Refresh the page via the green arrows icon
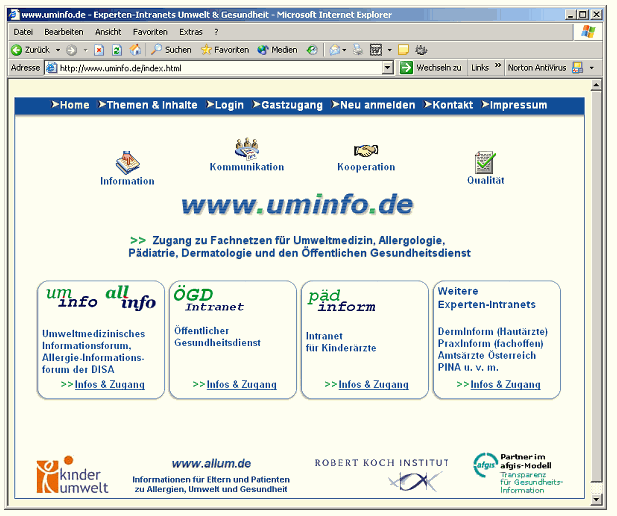617x516 pixels. (x=117, y=50)
